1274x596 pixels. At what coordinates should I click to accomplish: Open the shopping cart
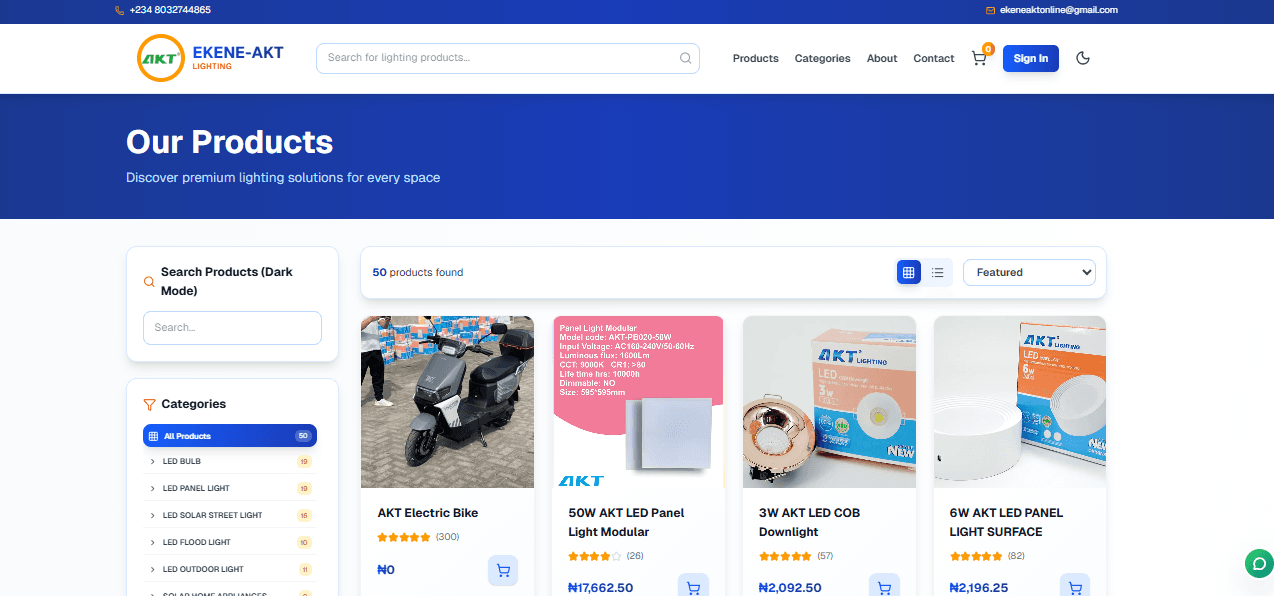pyautogui.click(x=979, y=58)
